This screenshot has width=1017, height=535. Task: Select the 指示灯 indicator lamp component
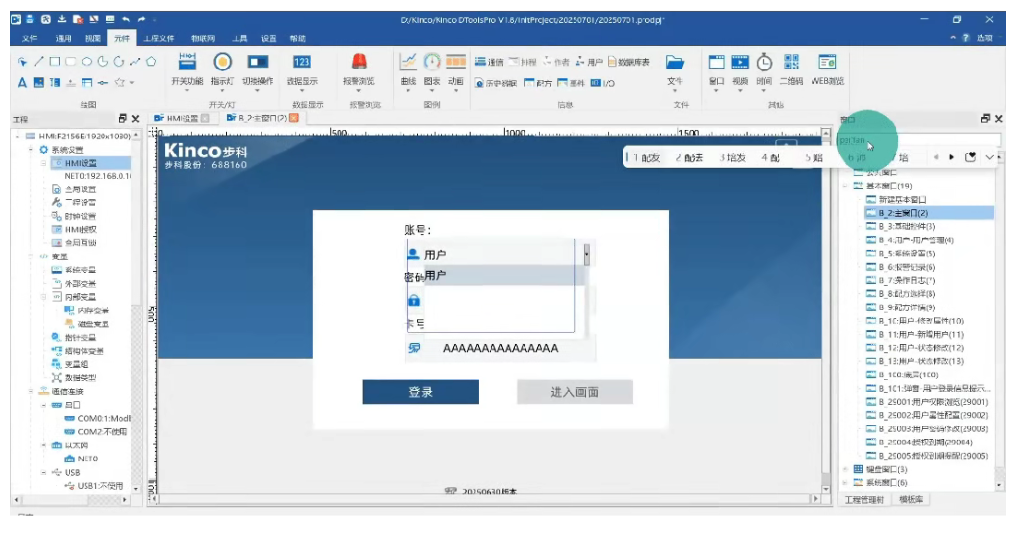[222, 62]
